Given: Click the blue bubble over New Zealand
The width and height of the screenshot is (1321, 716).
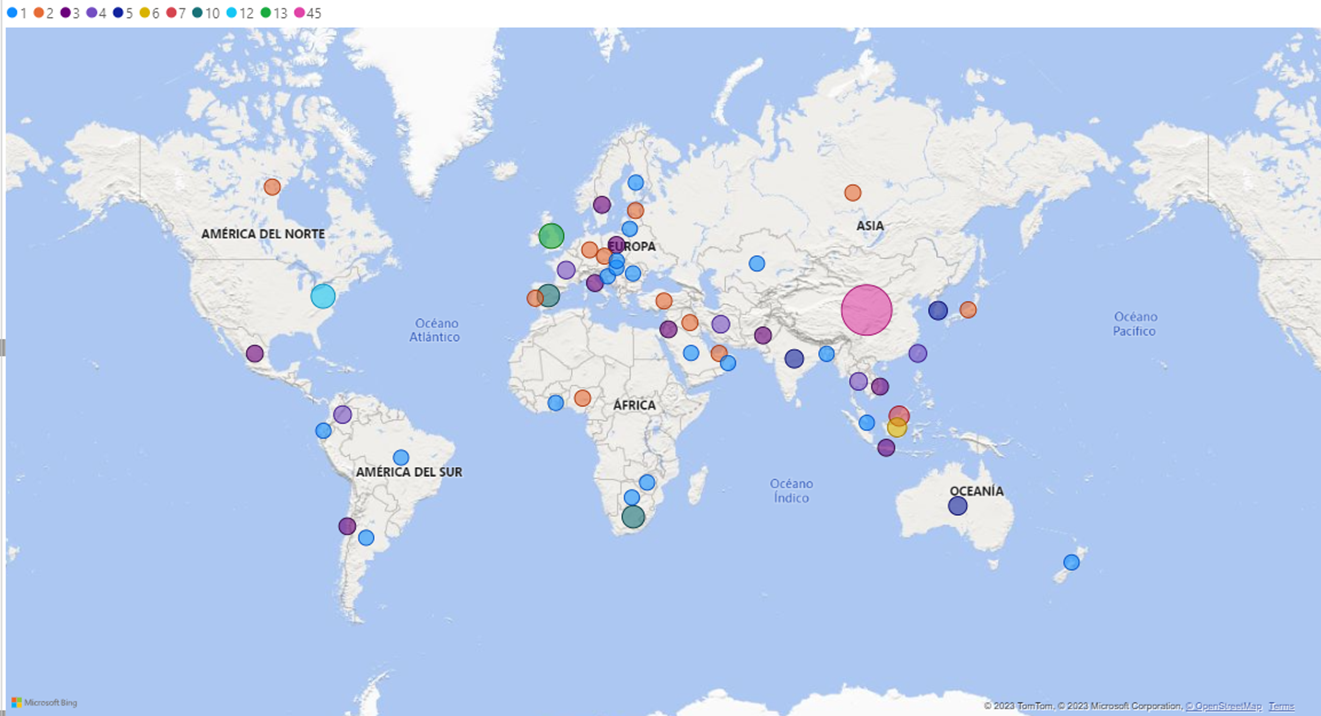Looking at the screenshot, I should click(1071, 562).
